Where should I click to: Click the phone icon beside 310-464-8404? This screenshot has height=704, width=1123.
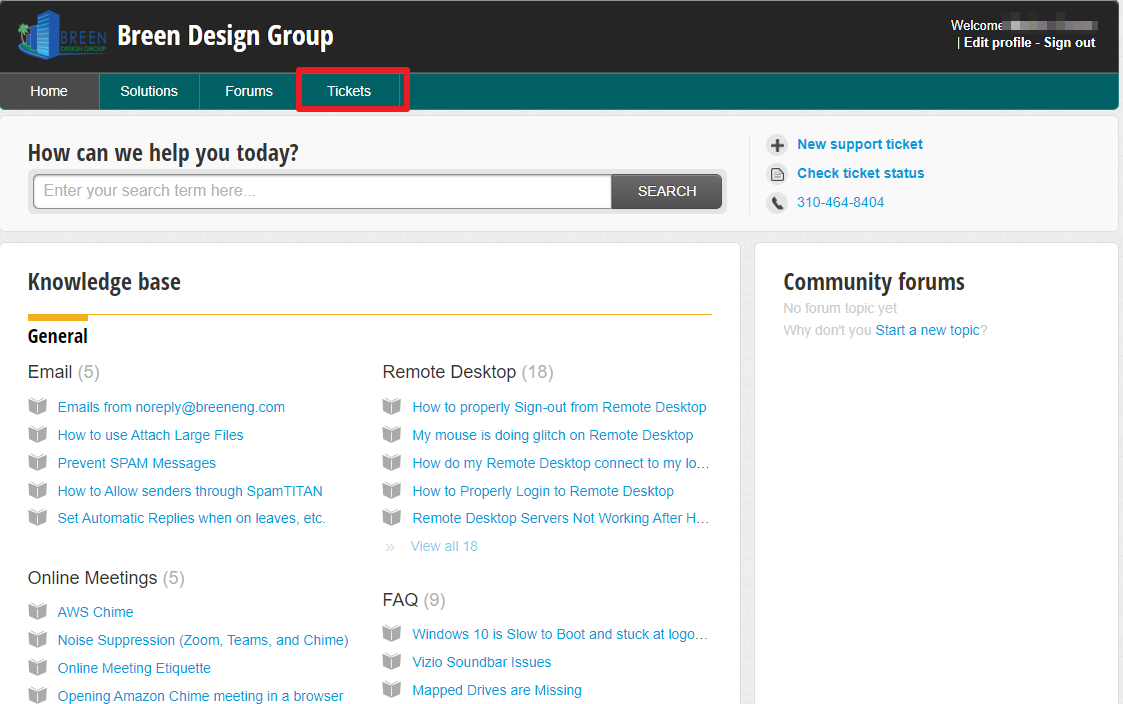pyautogui.click(x=777, y=203)
